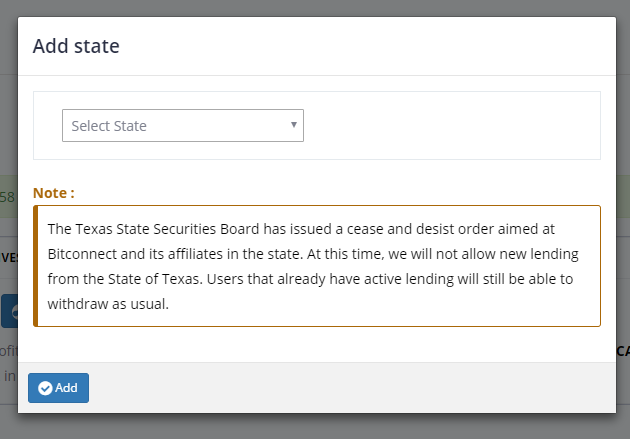
Task: Open the Select State dropdown
Action: pos(182,126)
